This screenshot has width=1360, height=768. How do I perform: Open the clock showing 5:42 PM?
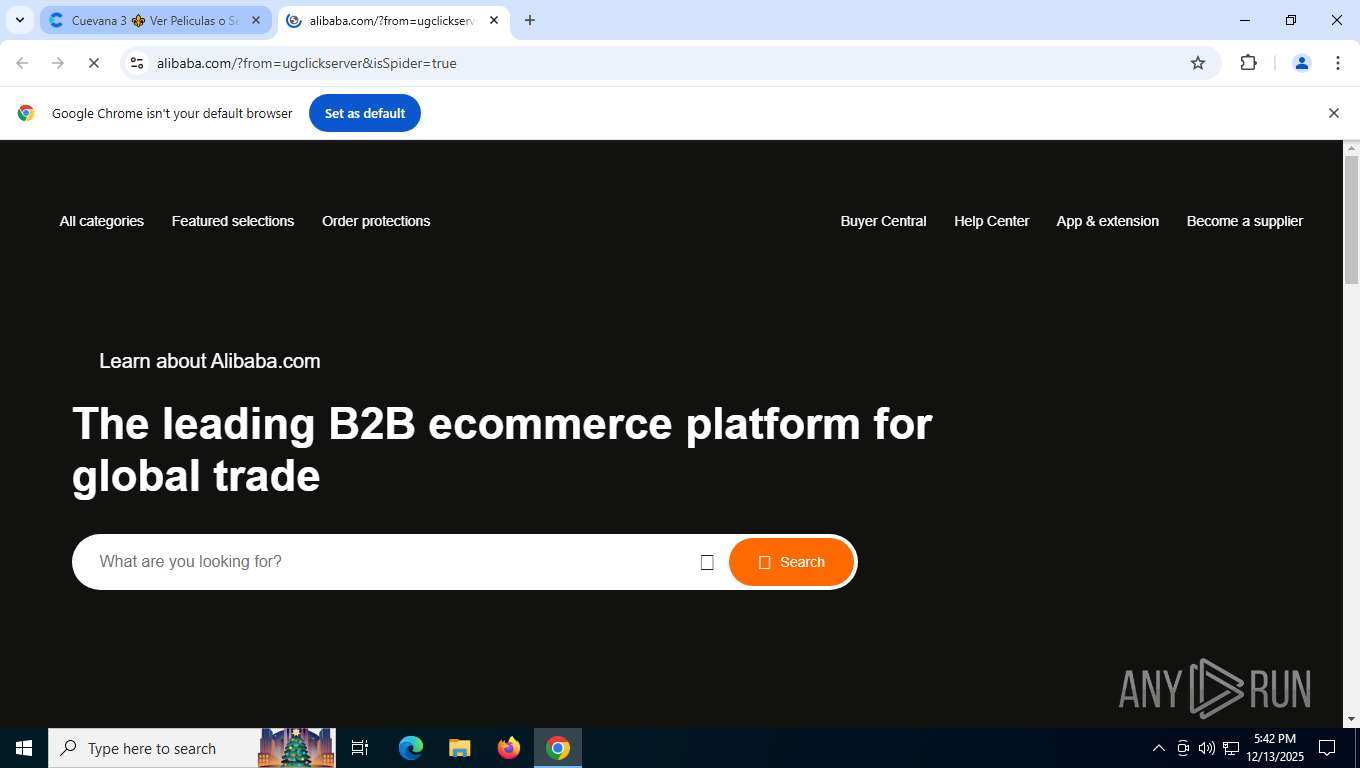1275,748
